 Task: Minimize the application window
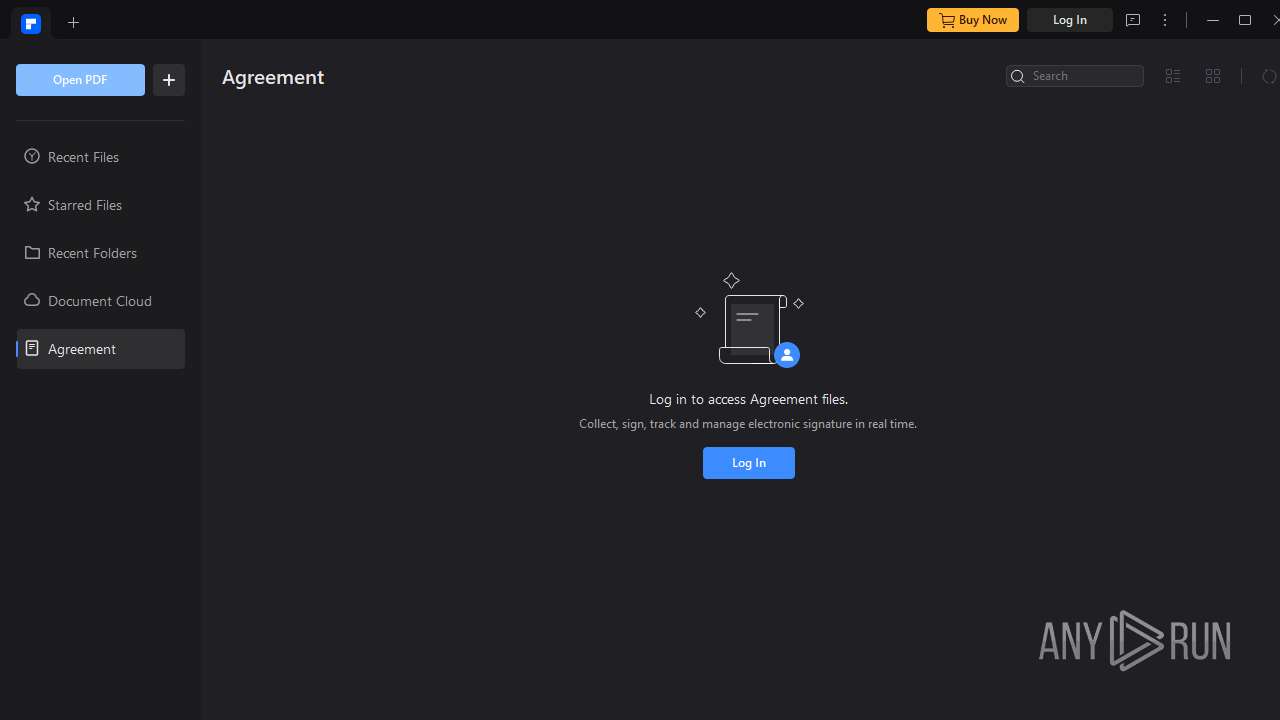(1213, 20)
